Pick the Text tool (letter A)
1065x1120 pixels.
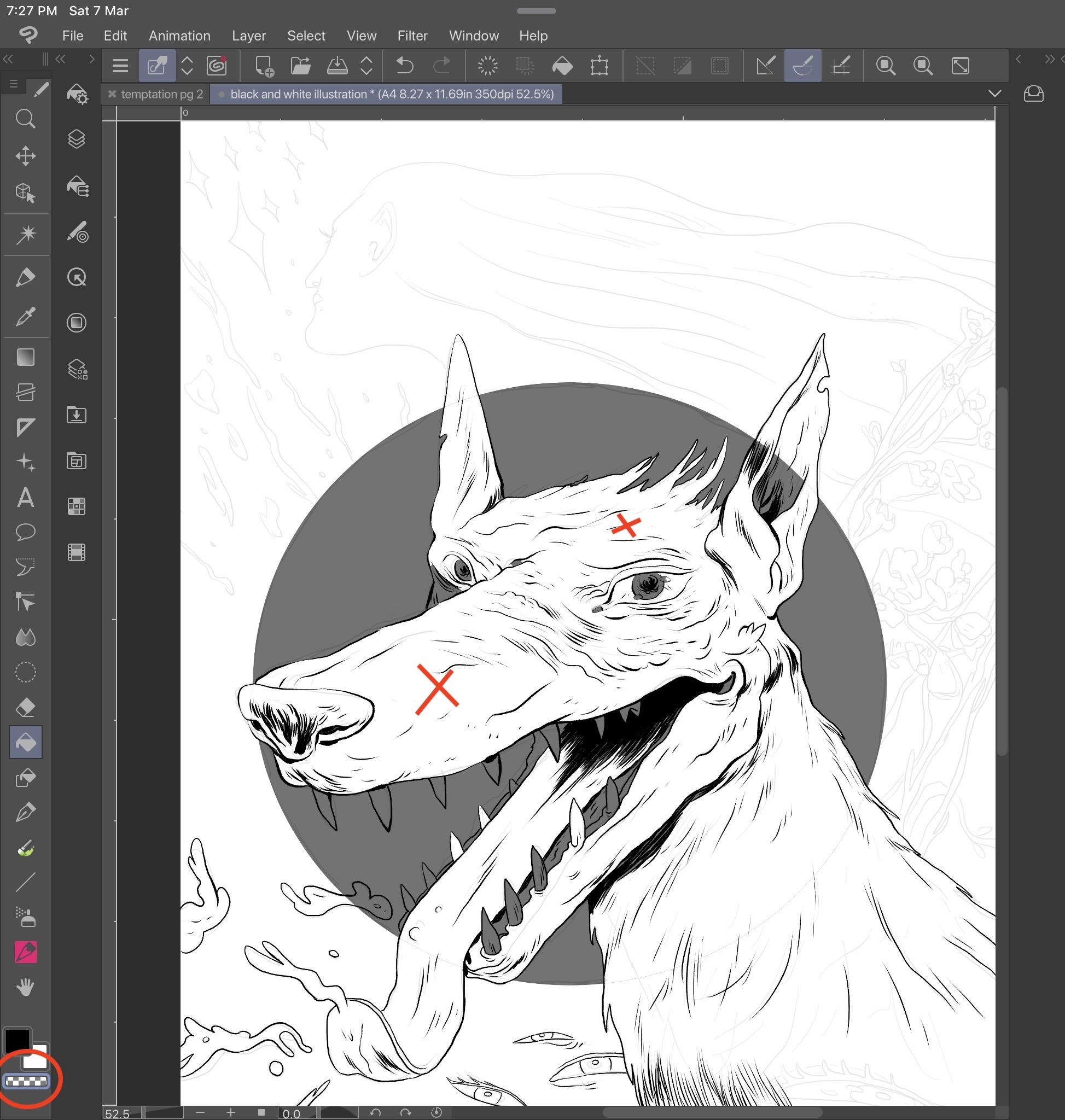[26, 498]
